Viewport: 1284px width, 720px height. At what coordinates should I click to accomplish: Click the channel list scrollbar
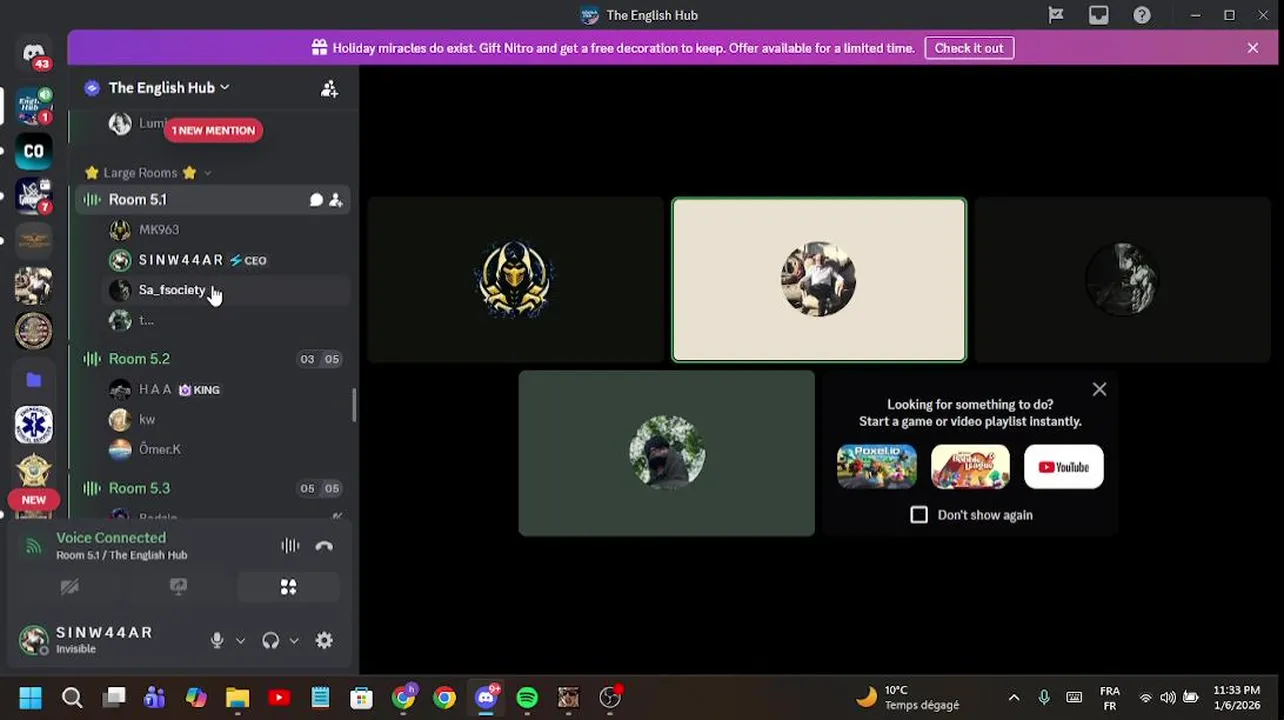(x=354, y=405)
